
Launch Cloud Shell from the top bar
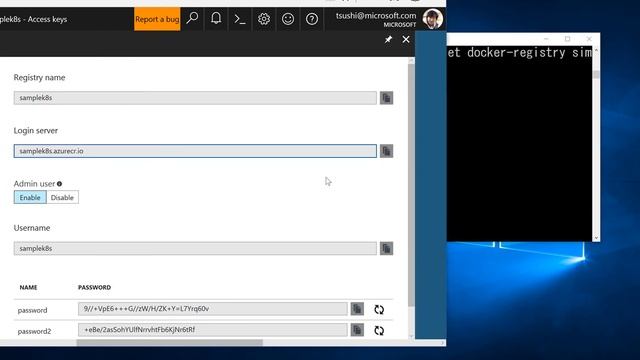[x=240, y=19]
